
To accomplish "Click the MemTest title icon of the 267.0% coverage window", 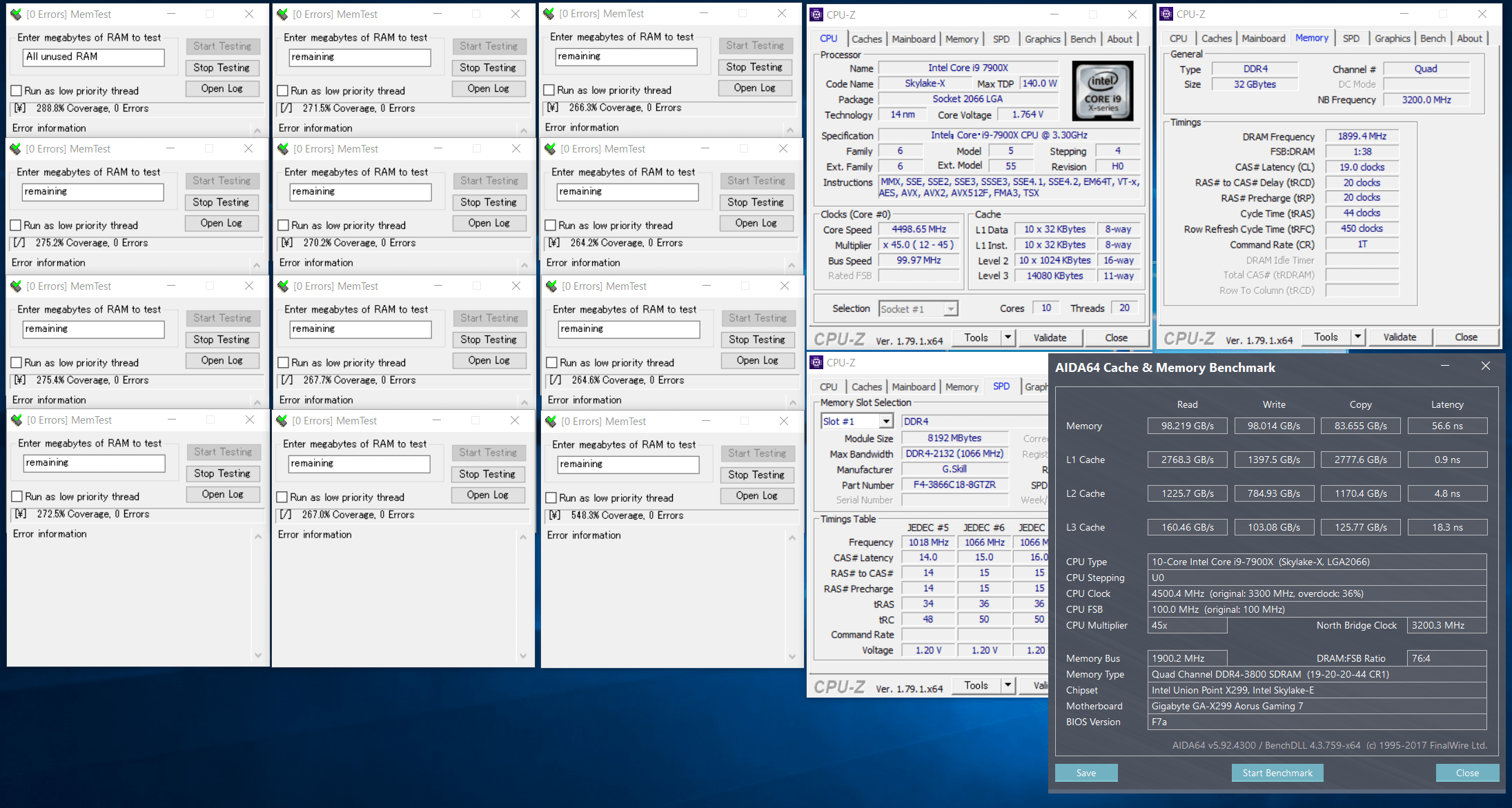I will click(282, 421).
